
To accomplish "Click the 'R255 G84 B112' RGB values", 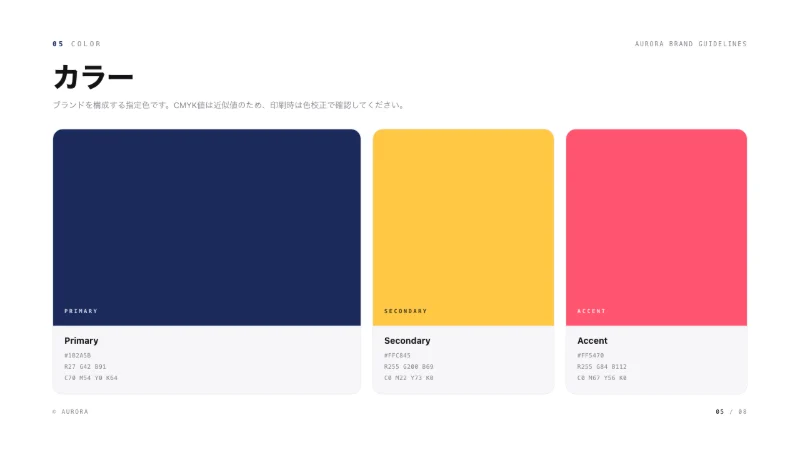I will [602, 367].
